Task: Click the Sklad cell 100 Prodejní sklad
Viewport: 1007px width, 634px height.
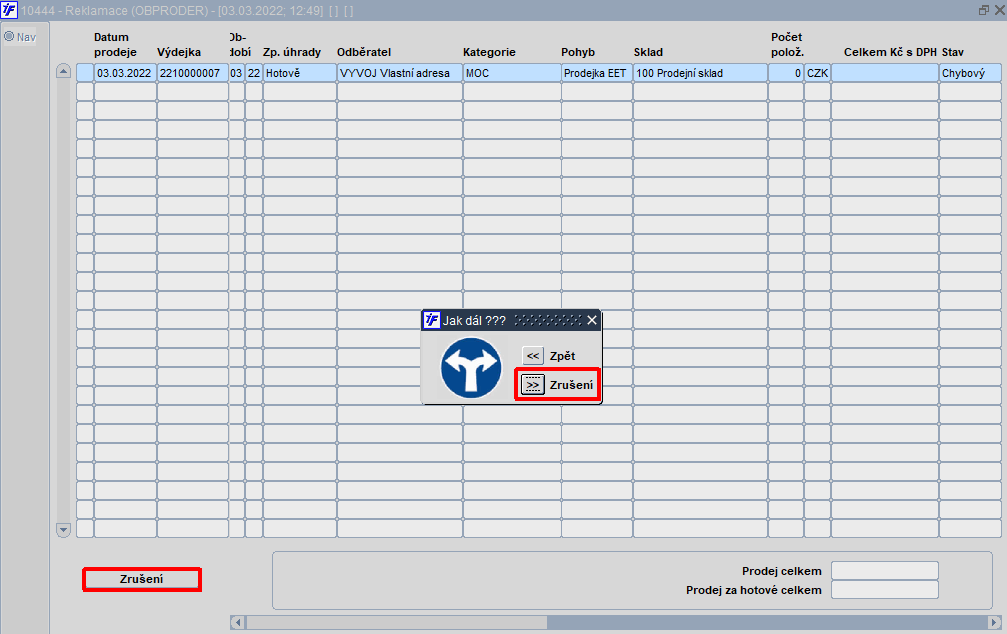Action: [700, 73]
